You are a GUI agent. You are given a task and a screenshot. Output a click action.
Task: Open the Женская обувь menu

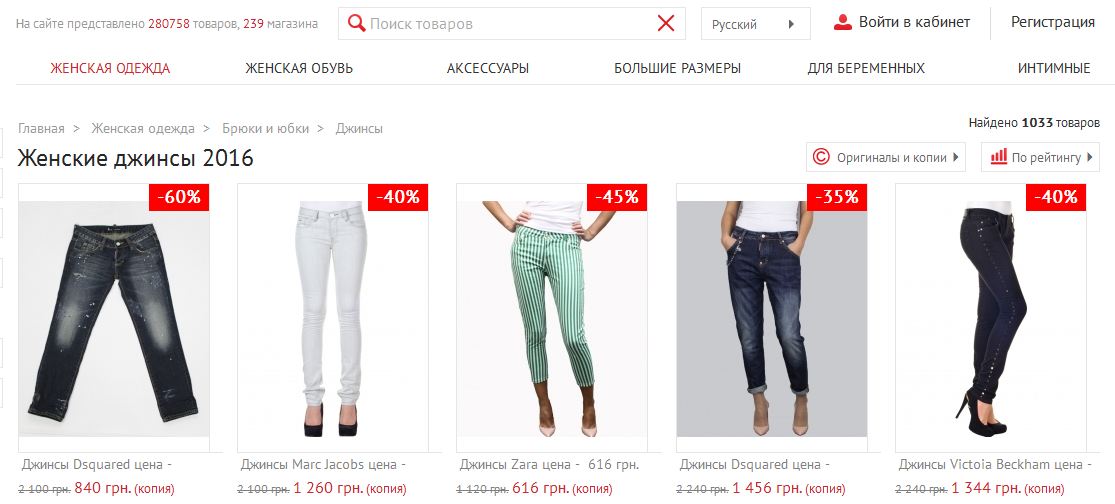[299, 69]
